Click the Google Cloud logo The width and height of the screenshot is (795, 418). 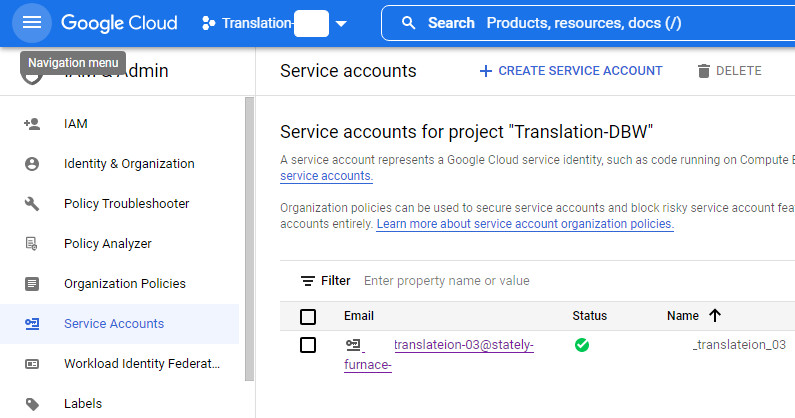point(119,23)
